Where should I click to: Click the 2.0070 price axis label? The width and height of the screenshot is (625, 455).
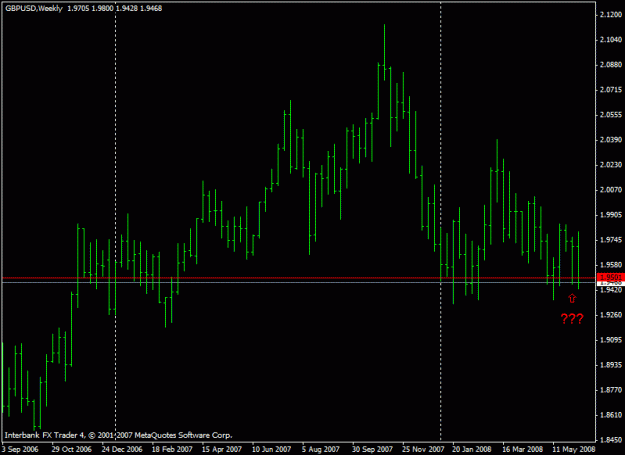(x=611, y=190)
